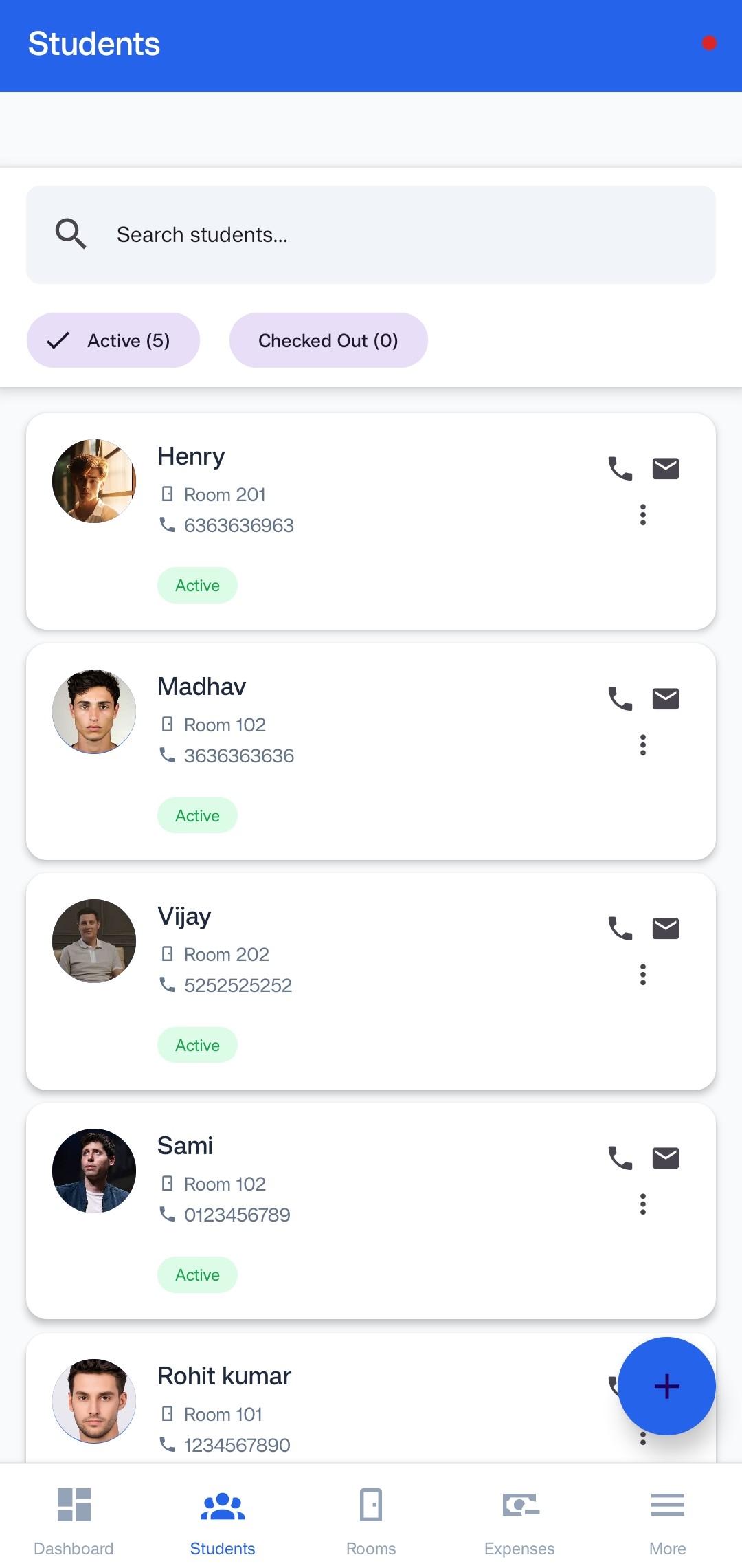Enable the Checked Out (0) filter

click(328, 340)
